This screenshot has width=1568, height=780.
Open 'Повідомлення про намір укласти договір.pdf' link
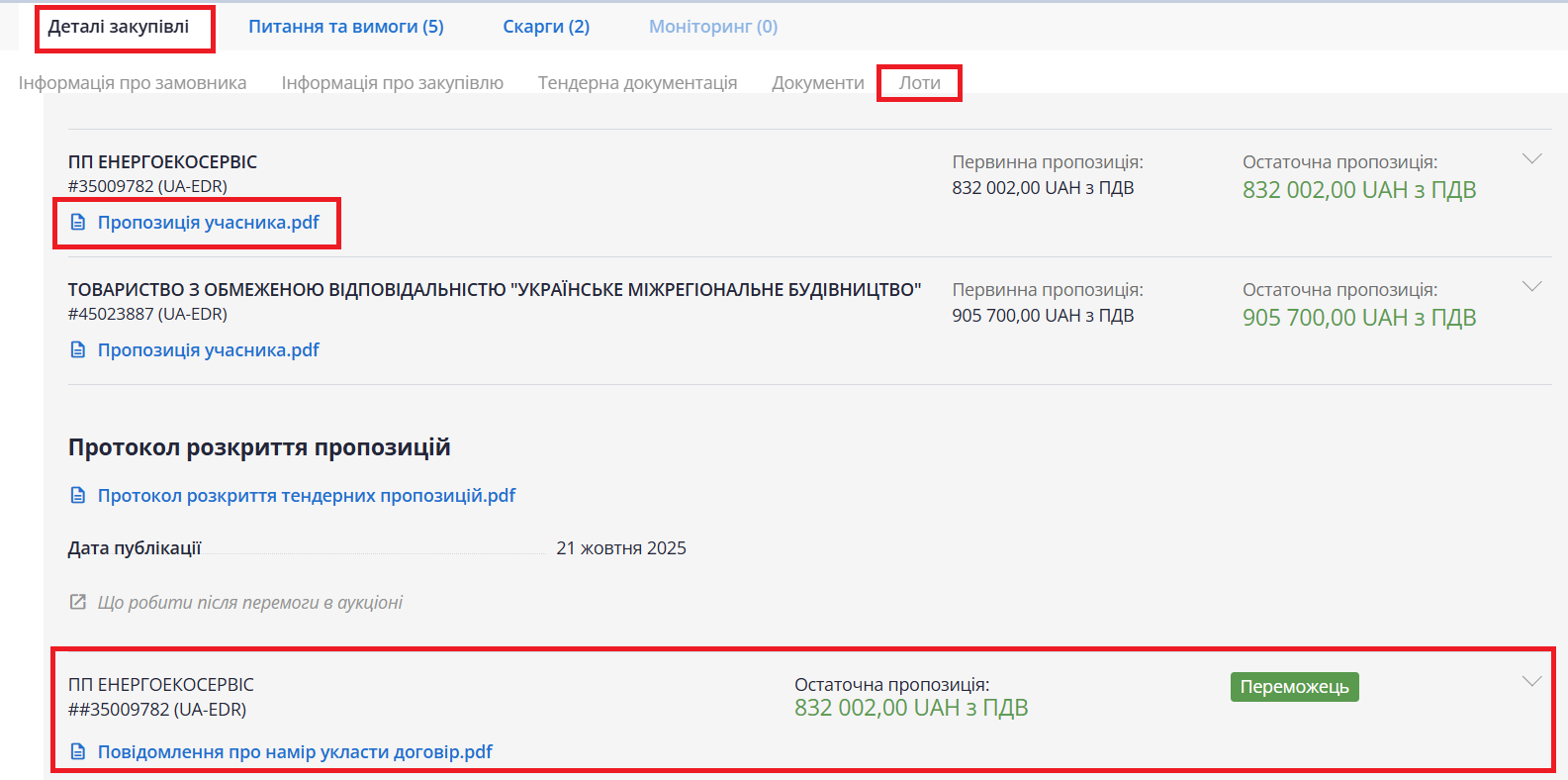(x=295, y=752)
